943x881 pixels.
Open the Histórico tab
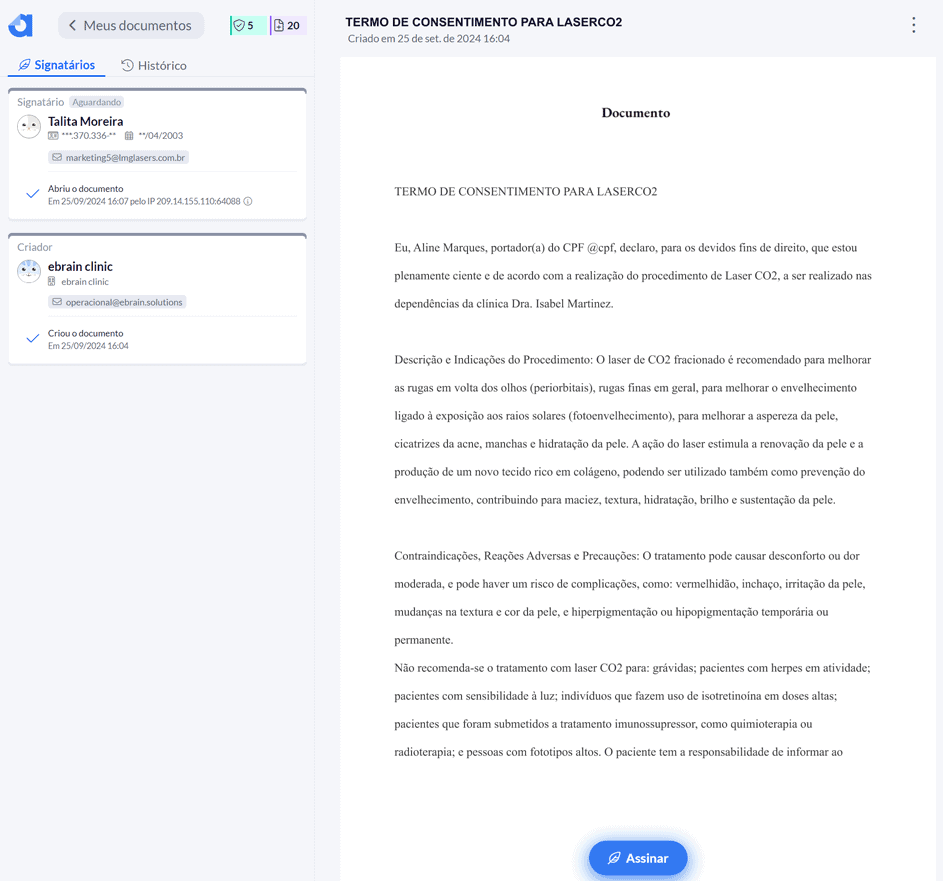click(154, 65)
